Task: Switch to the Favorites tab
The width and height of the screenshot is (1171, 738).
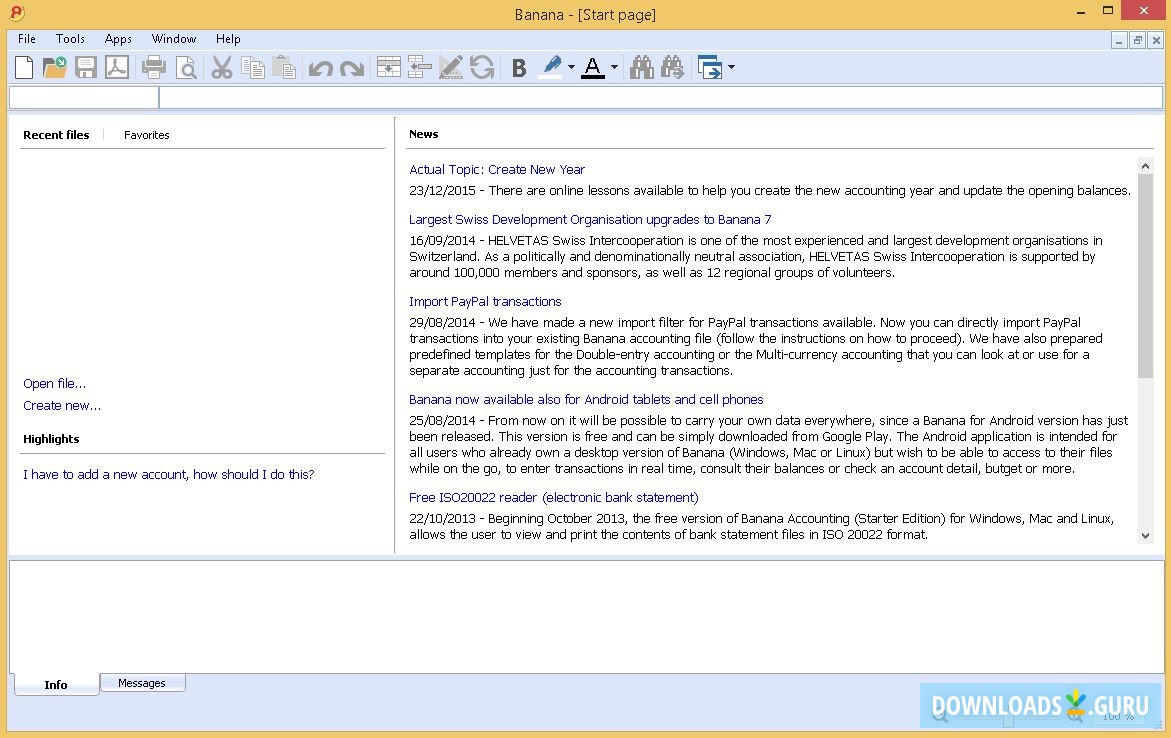Action: point(146,135)
